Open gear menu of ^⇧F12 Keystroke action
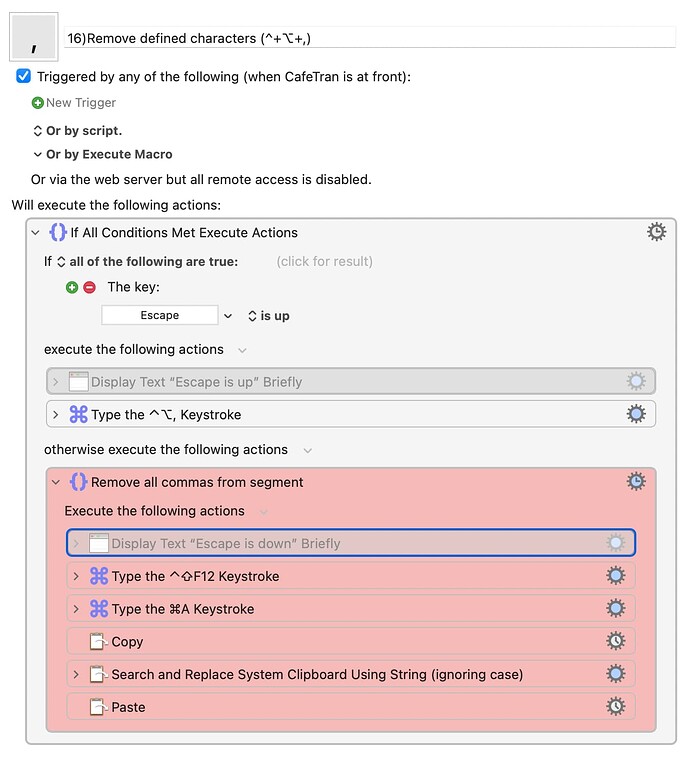The height and width of the screenshot is (764, 690). pos(615,575)
